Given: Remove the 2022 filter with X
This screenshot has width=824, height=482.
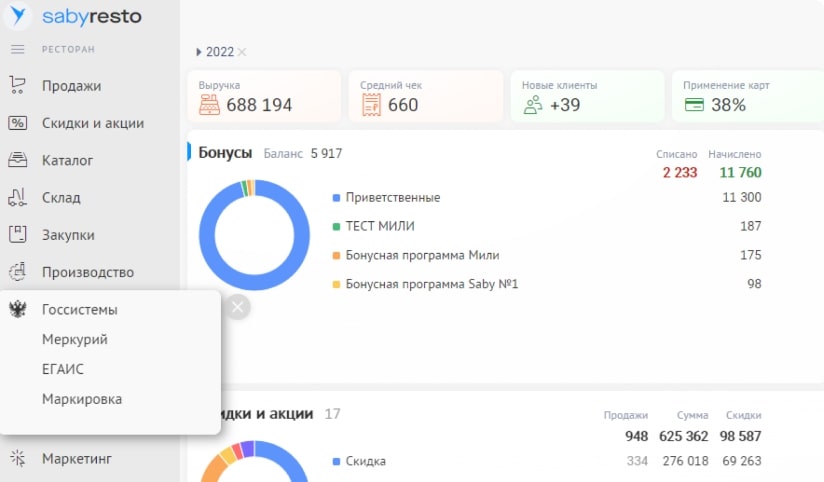Looking at the screenshot, I should (x=242, y=52).
